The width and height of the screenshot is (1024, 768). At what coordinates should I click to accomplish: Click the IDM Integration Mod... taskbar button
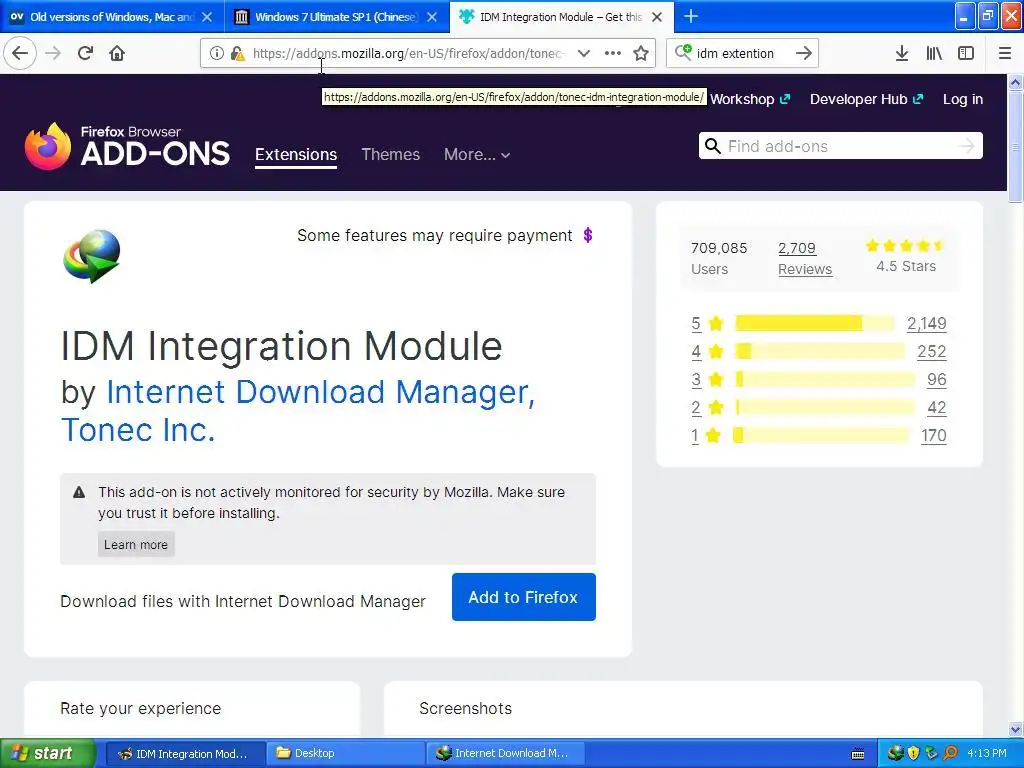click(185, 754)
